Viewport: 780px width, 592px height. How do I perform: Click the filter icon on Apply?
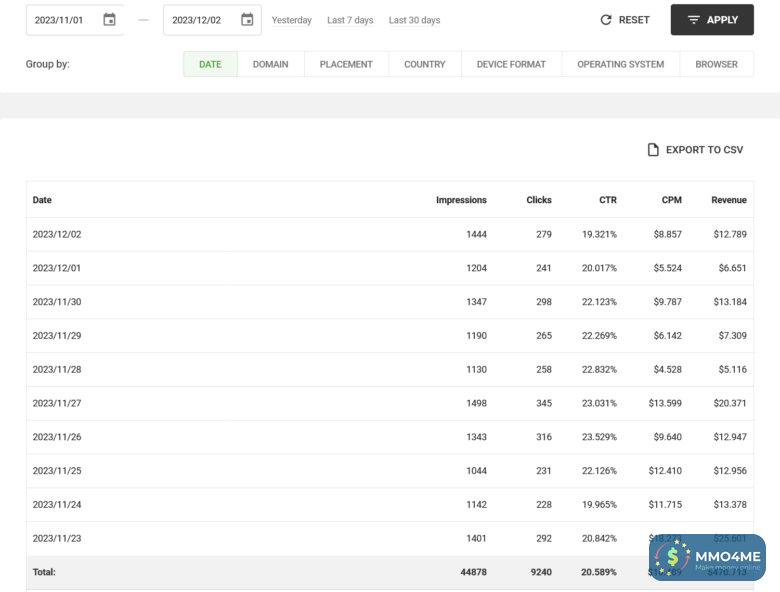tap(693, 20)
